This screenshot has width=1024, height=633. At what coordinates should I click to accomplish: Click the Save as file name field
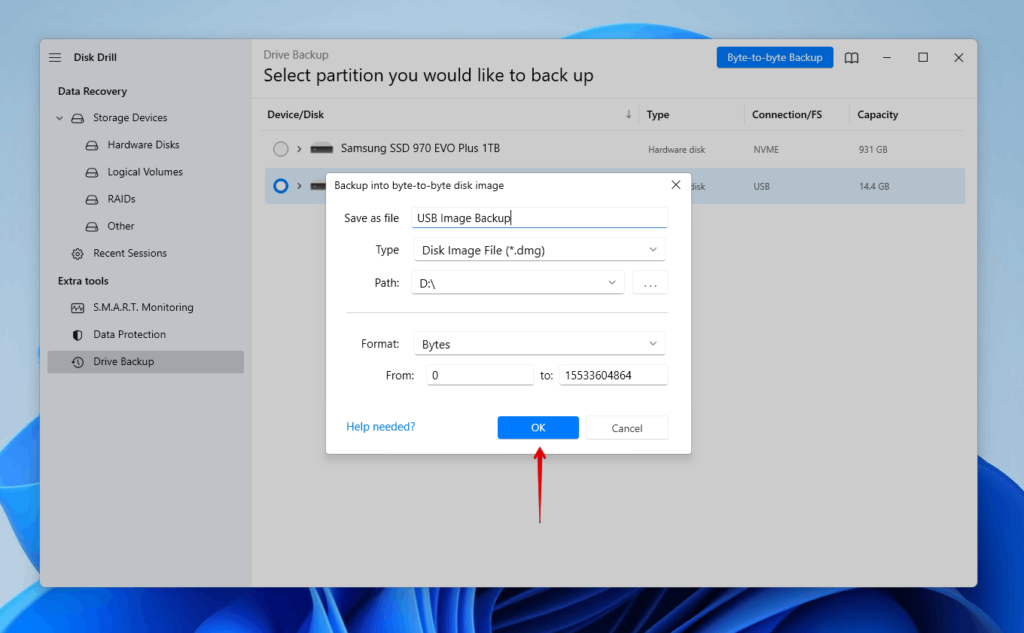coord(540,217)
